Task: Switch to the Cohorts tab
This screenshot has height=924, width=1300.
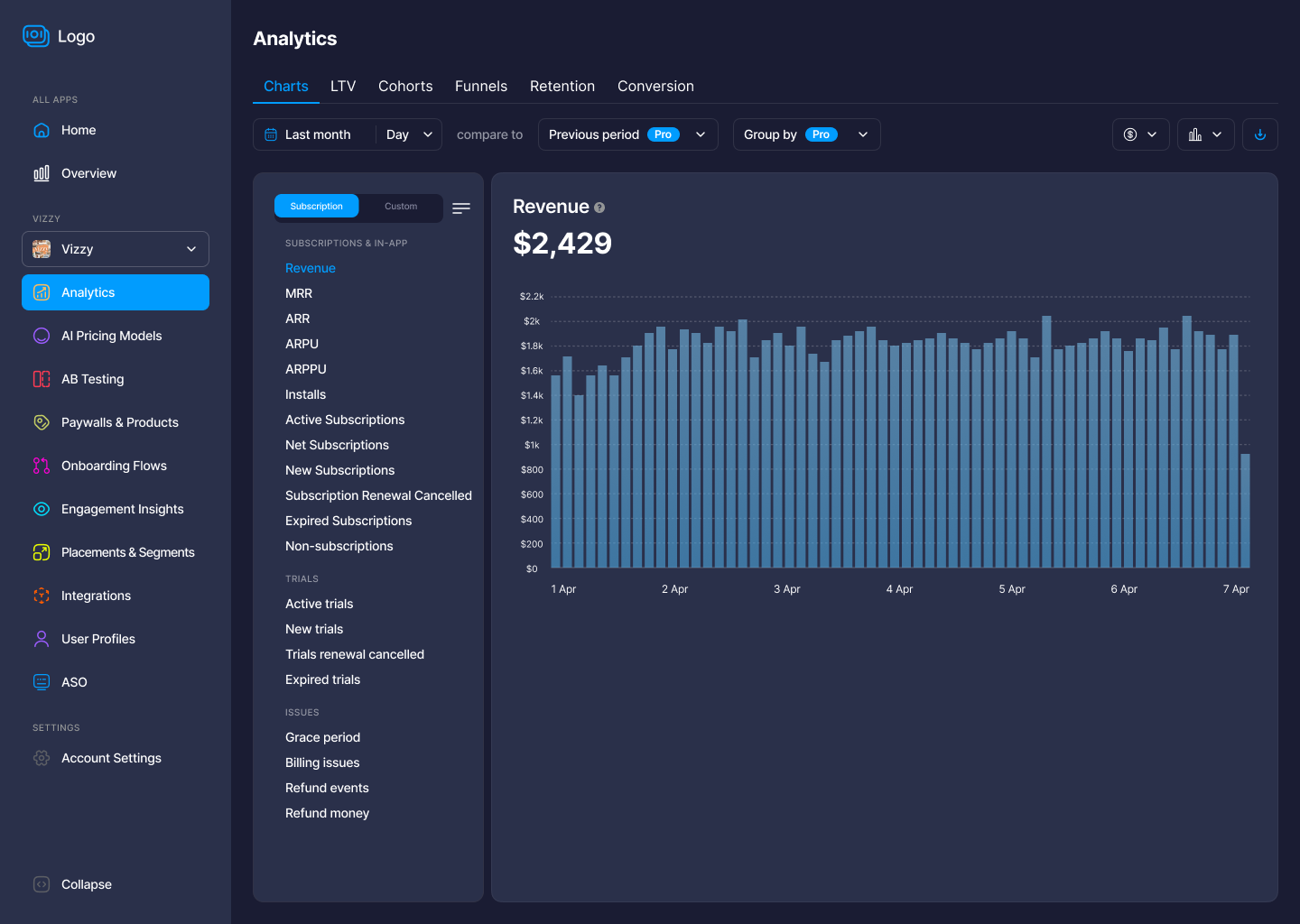Action: (x=405, y=87)
